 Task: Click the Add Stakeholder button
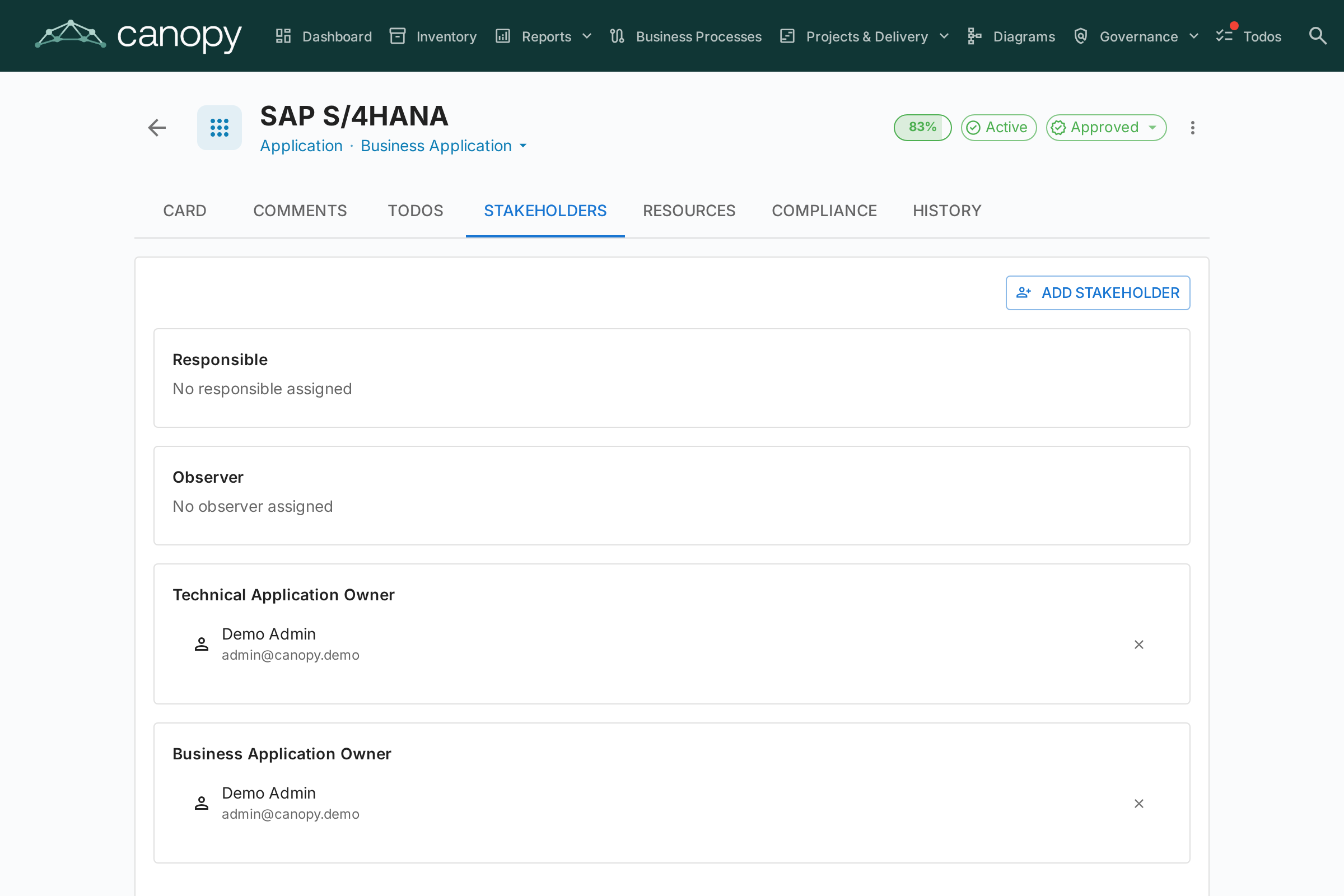click(1098, 293)
